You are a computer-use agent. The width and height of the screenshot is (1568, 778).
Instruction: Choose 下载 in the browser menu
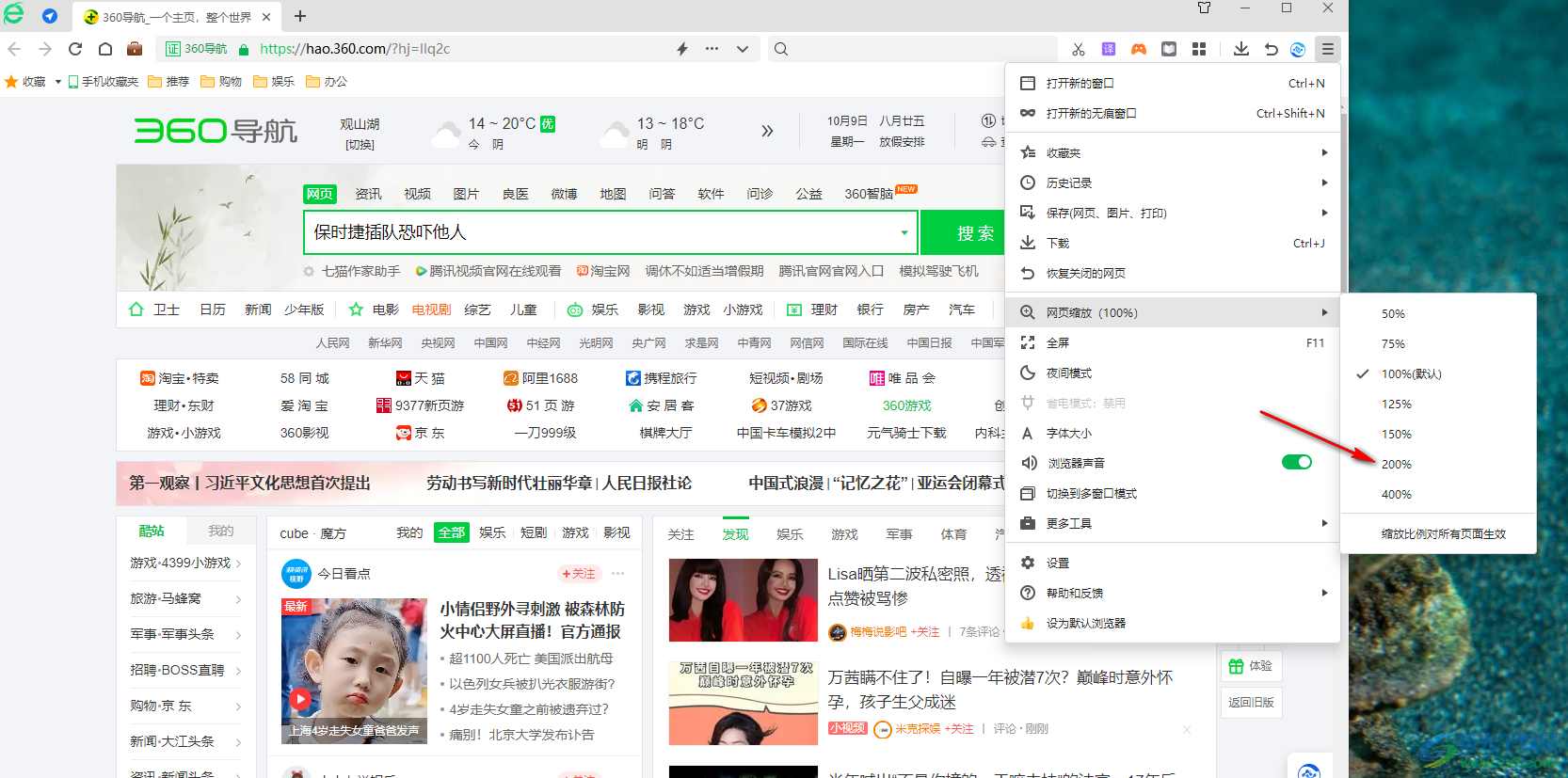(x=1173, y=243)
